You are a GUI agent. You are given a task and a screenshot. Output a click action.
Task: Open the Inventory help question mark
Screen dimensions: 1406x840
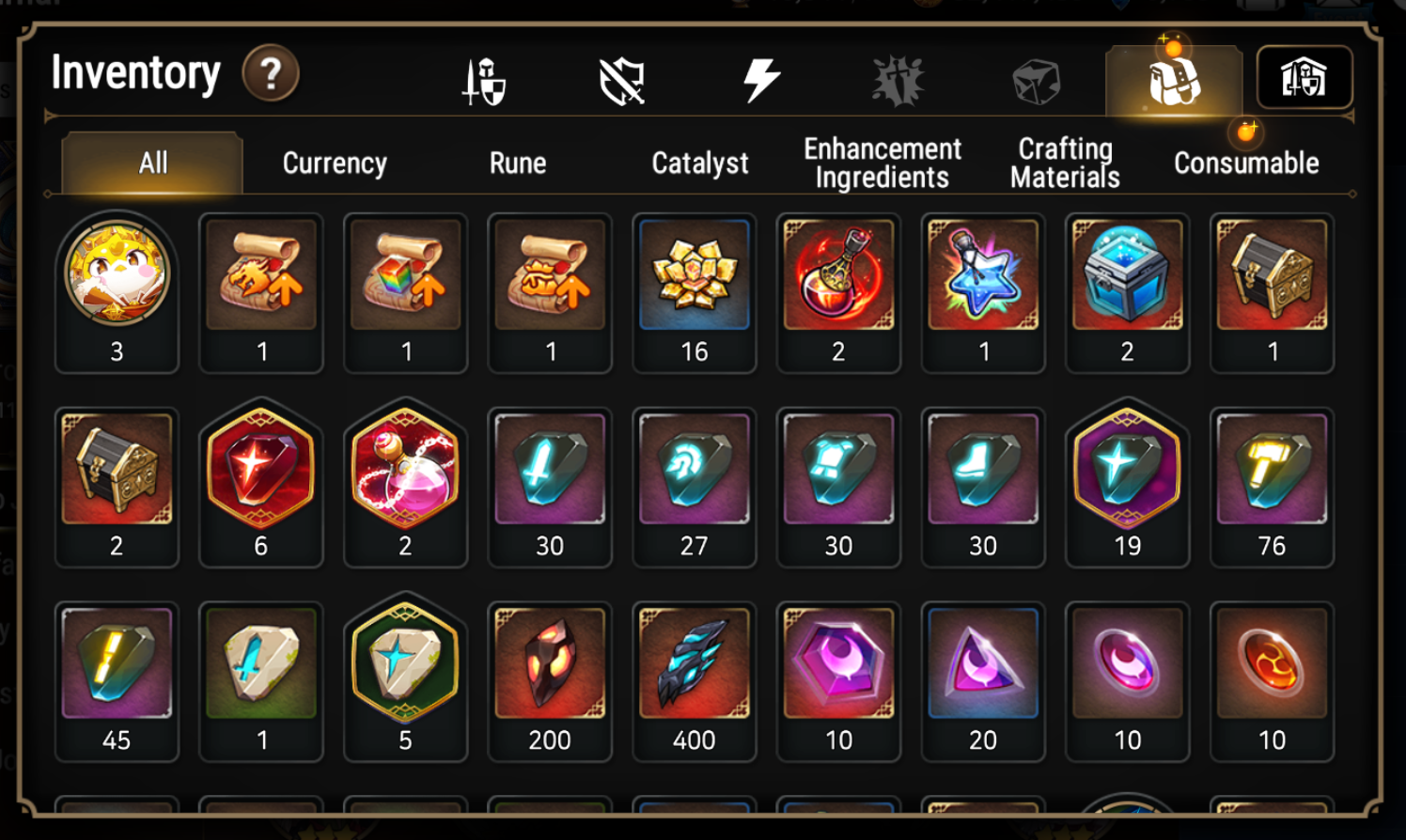[271, 73]
